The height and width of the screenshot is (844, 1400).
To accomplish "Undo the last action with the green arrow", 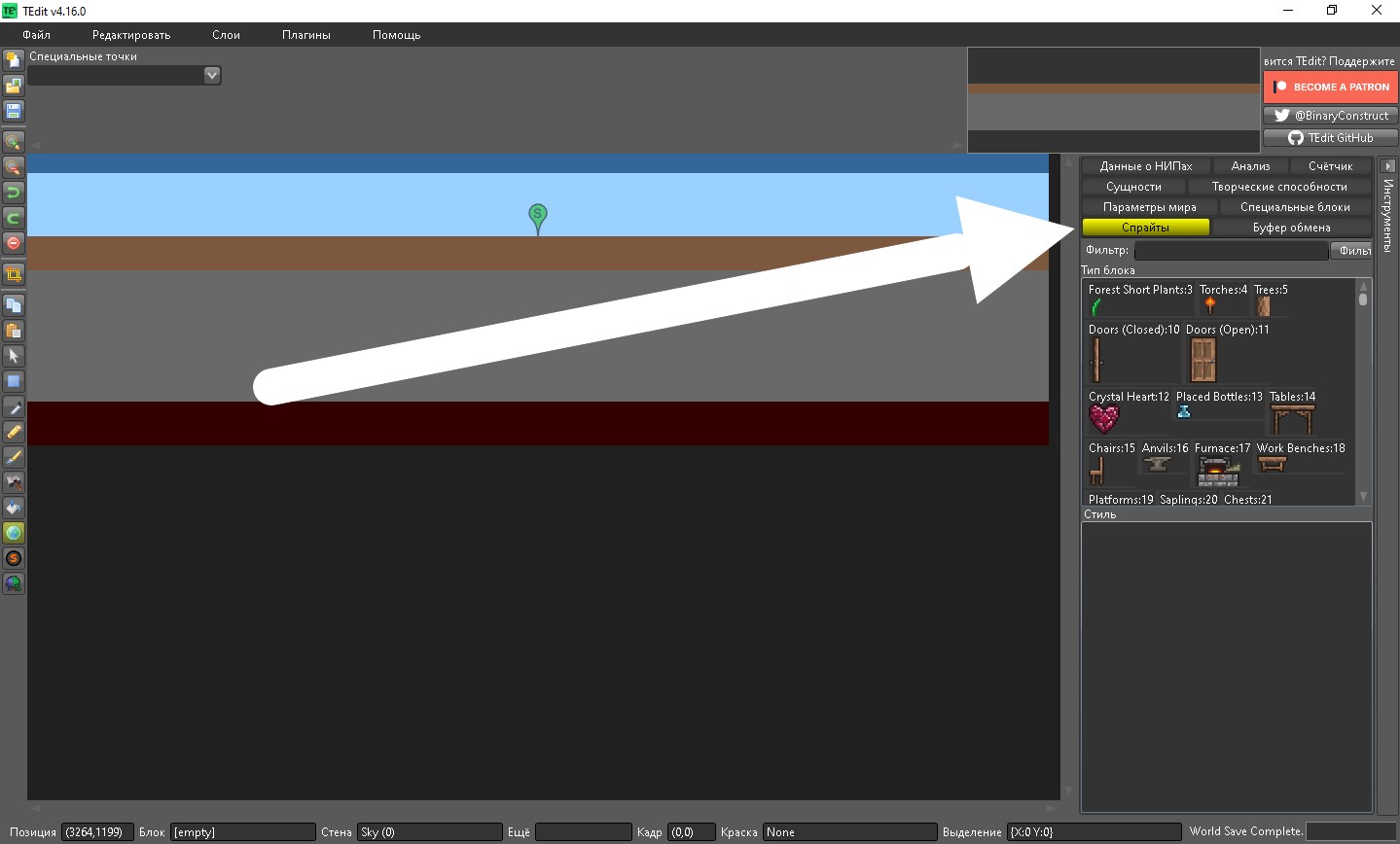I will (x=14, y=193).
